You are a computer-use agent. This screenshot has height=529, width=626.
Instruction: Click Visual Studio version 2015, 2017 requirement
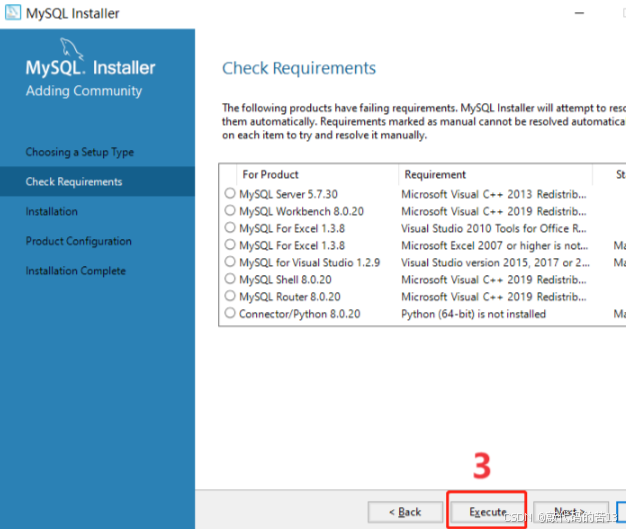tap(495, 263)
